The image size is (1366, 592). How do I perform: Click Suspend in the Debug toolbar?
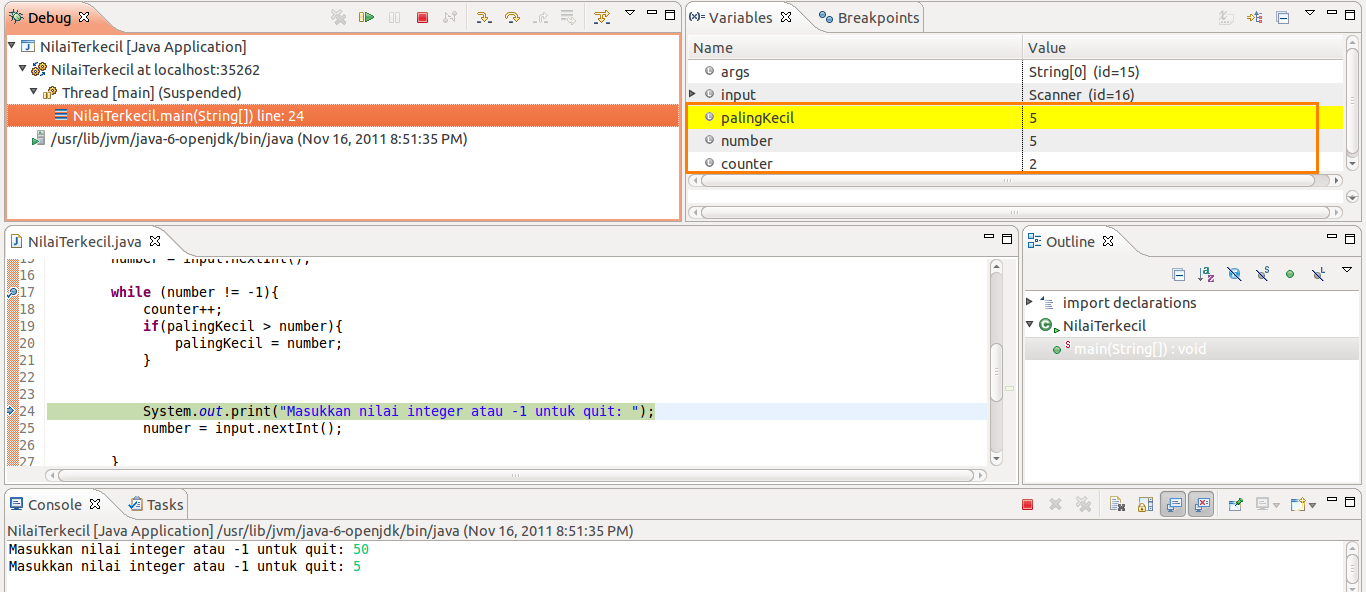click(395, 17)
